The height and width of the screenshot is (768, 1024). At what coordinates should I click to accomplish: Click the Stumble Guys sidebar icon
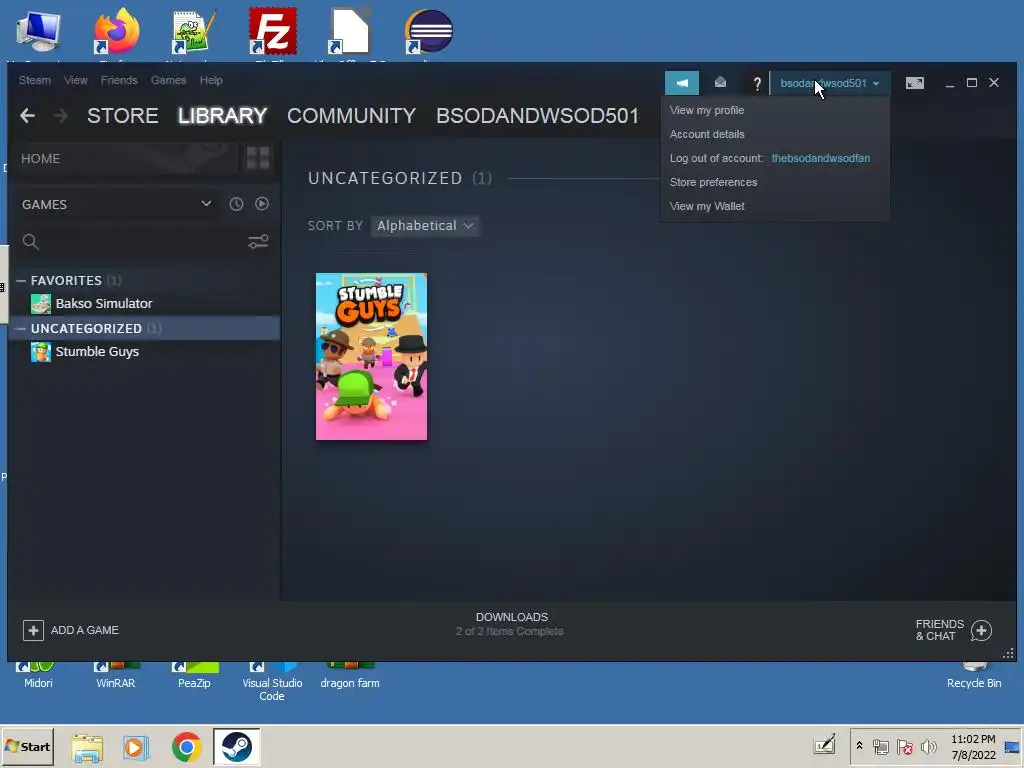[x=41, y=352]
